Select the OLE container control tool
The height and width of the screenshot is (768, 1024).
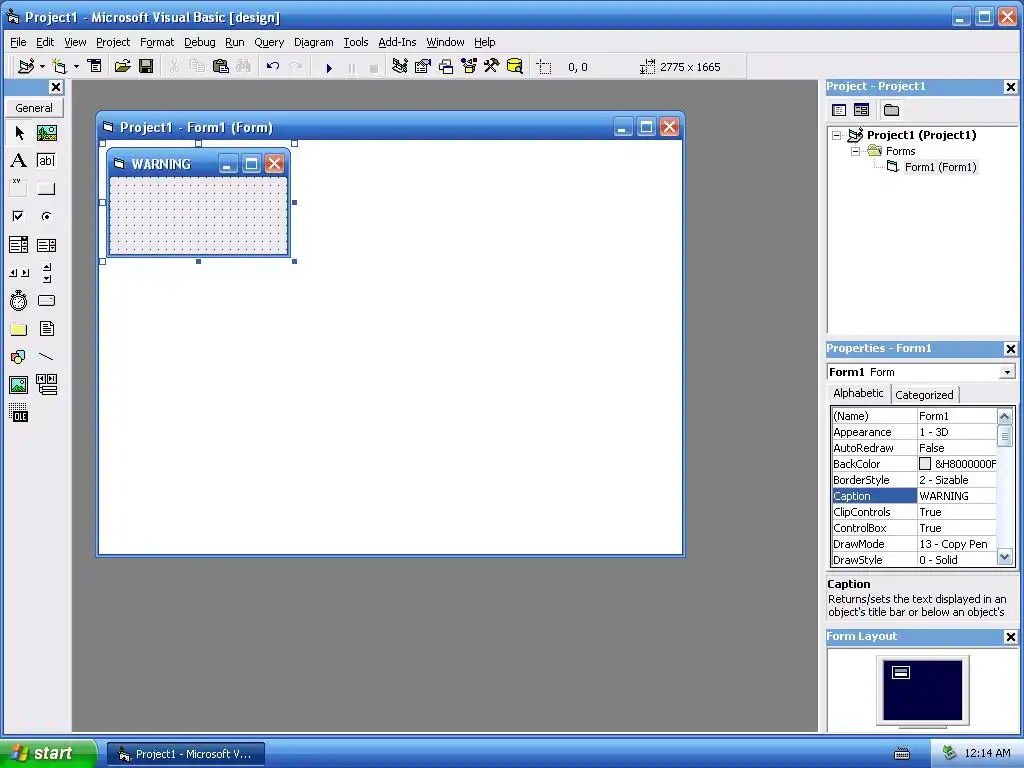[x=19, y=413]
